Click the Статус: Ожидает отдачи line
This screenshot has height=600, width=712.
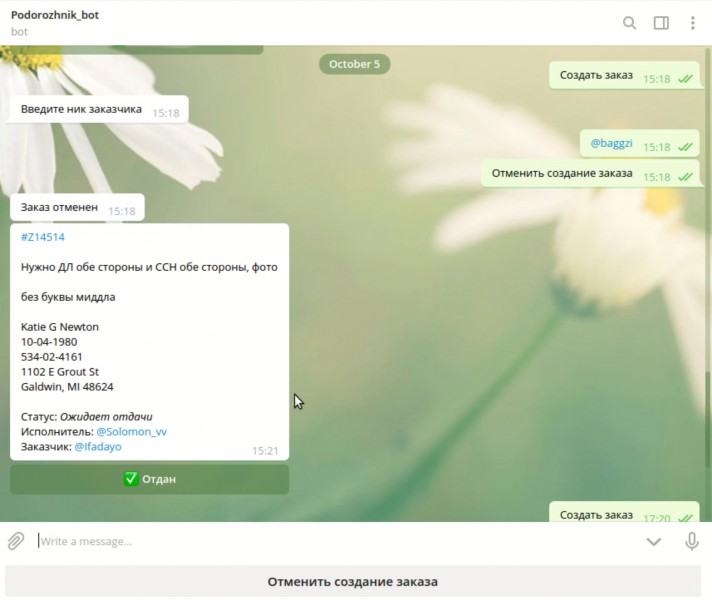pyautogui.click(x=87, y=417)
